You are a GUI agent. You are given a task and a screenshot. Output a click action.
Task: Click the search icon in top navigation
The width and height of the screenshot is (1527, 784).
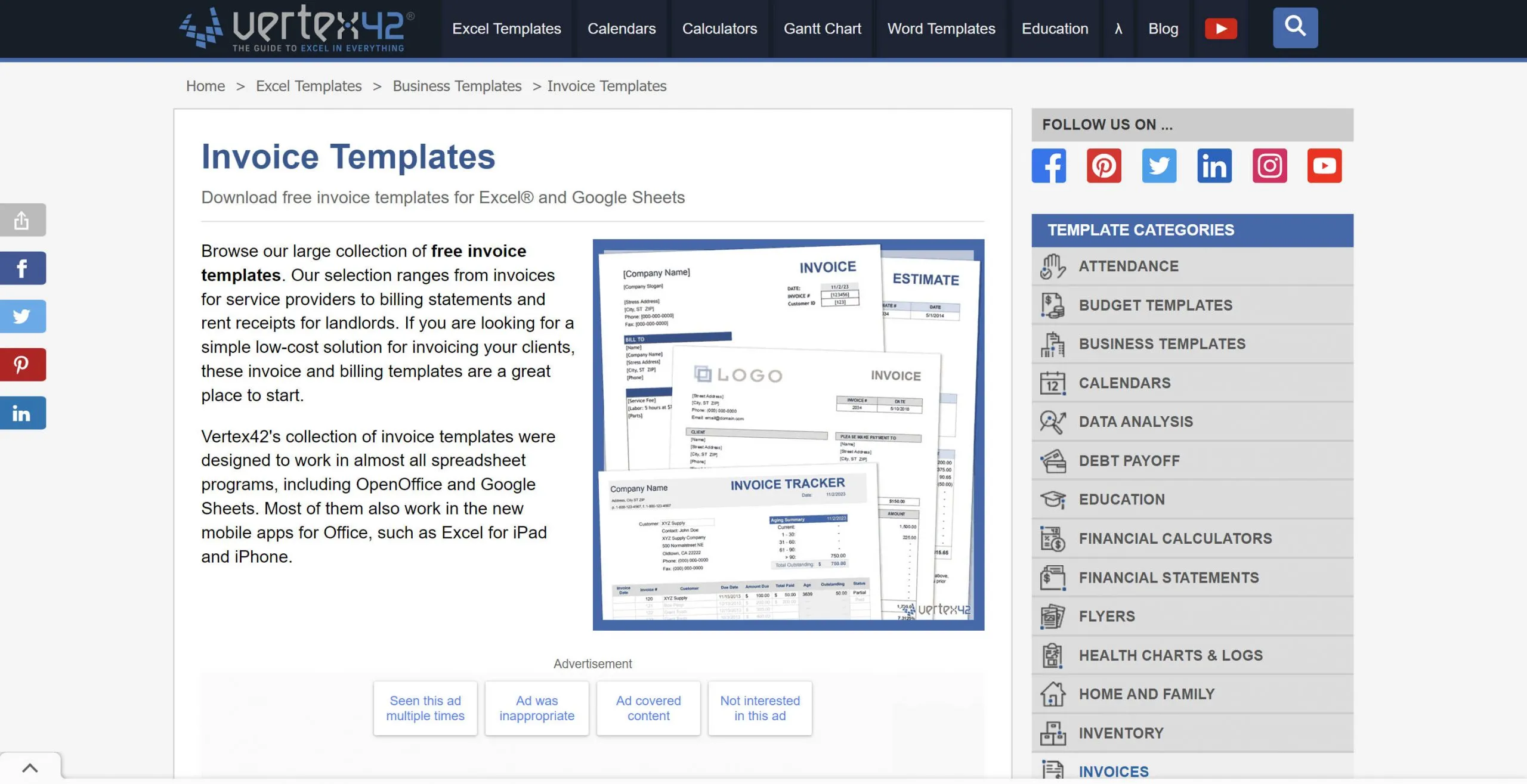pyautogui.click(x=1296, y=28)
